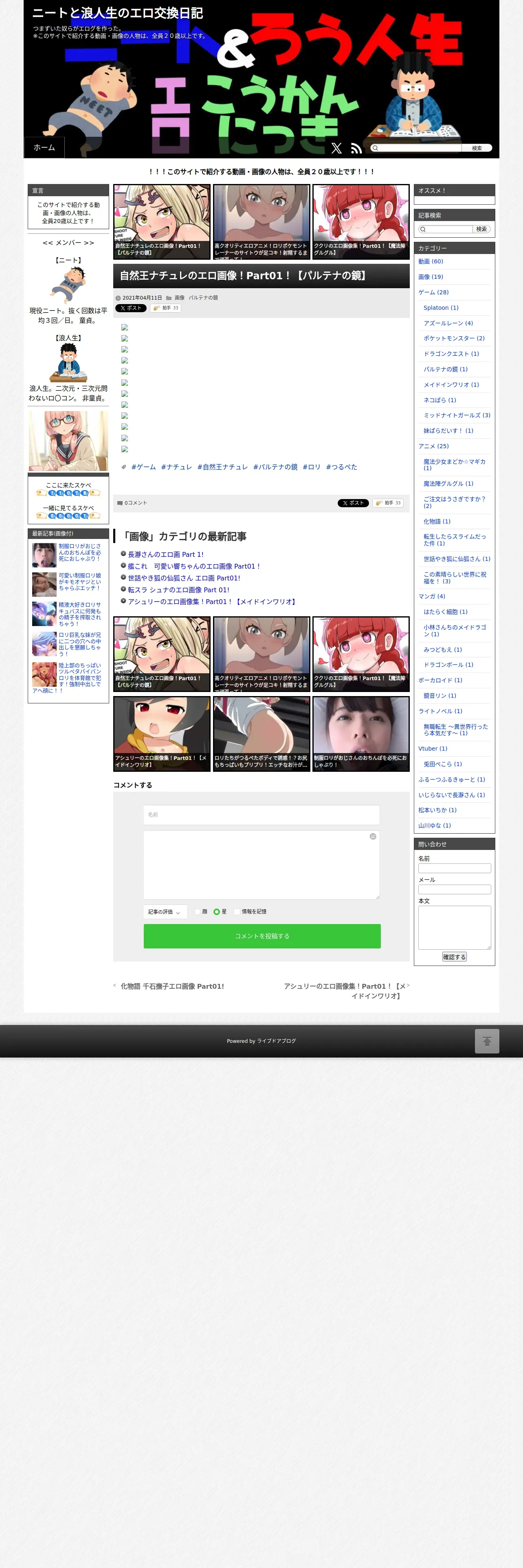Open the 山川ゆな (1) category link
The width and height of the screenshot is (523, 1568).
coord(435,826)
